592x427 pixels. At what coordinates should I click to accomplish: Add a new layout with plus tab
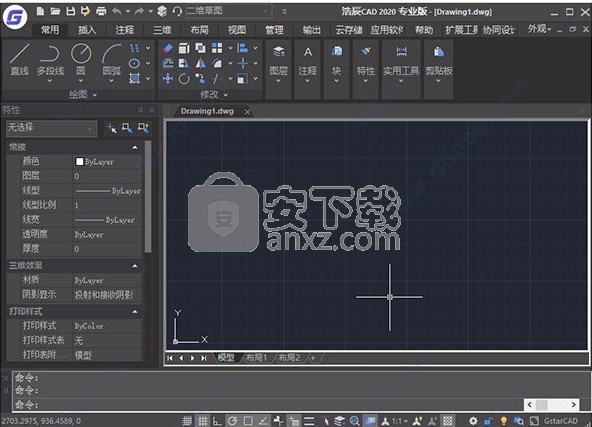(313, 358)
